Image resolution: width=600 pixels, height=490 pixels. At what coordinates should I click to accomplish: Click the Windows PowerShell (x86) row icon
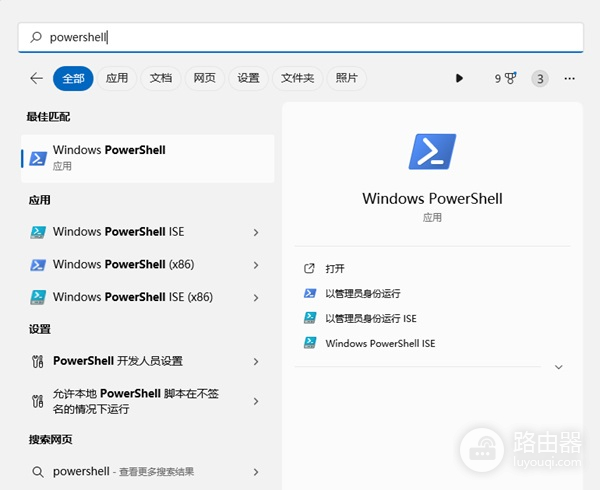pos(38,265)
